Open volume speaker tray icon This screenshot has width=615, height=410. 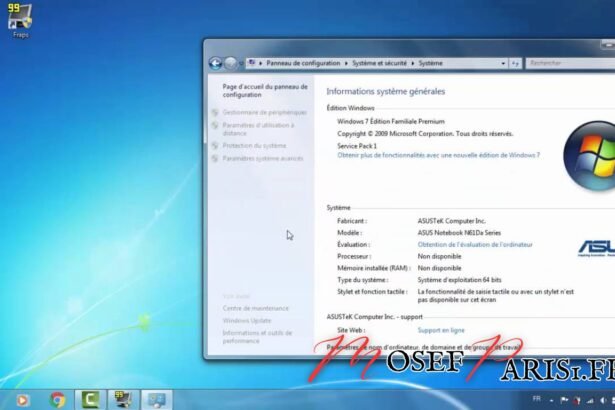click(603, 400)
